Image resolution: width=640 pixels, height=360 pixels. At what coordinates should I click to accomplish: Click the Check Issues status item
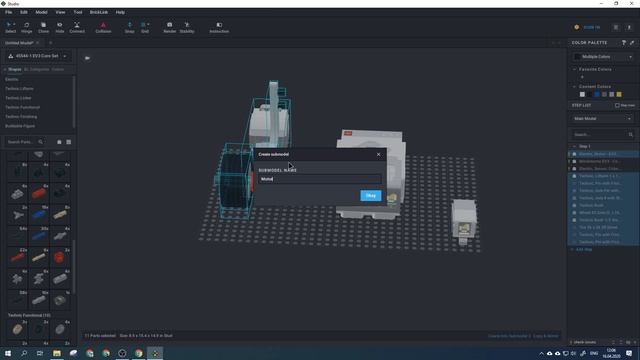[584, 342]
